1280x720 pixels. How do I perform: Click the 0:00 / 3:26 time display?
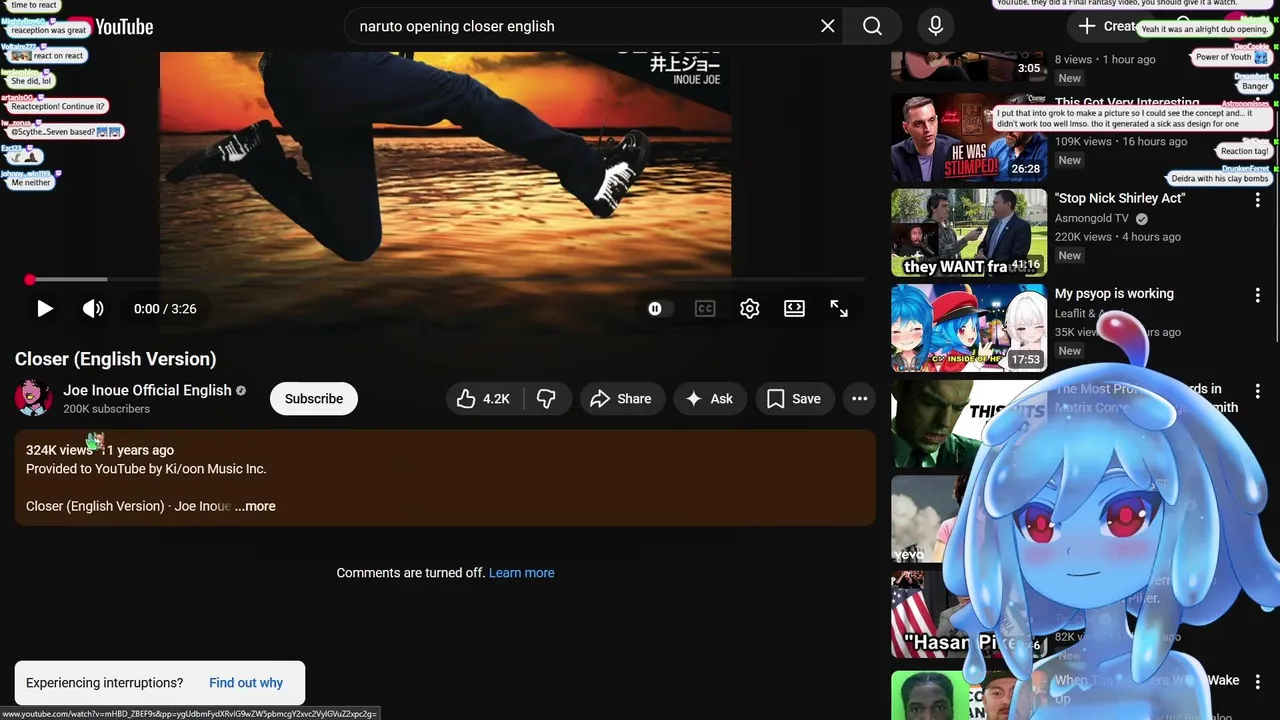tap(165, 309)
